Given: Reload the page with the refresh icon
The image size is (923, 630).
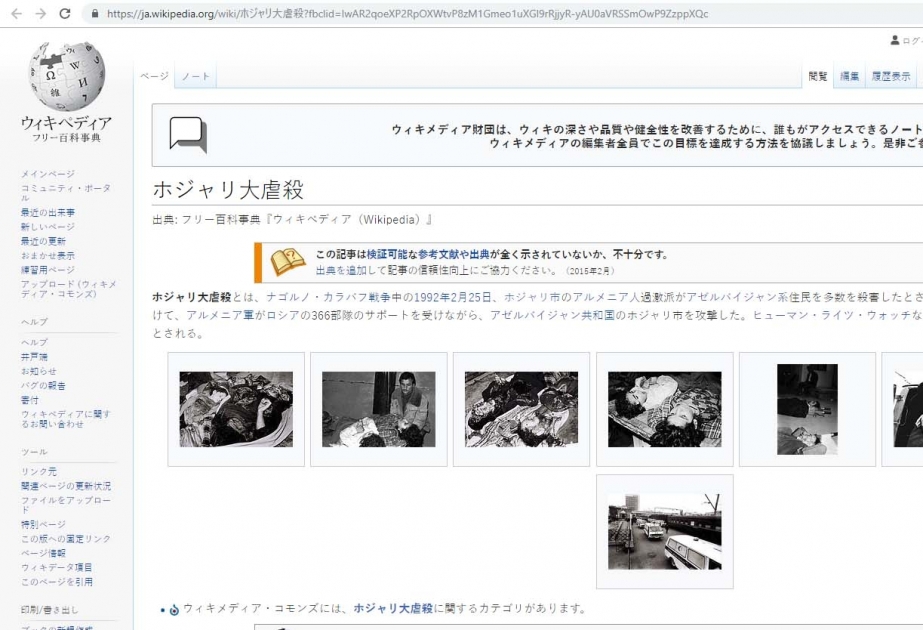Looking at the screenshot, I should [x=65, y=14].
